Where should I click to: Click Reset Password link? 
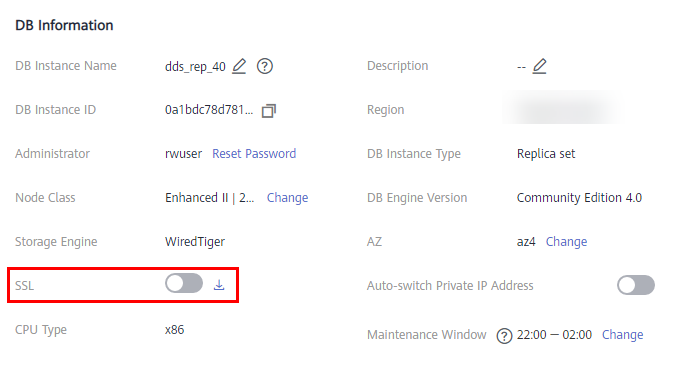coord(254,154)
